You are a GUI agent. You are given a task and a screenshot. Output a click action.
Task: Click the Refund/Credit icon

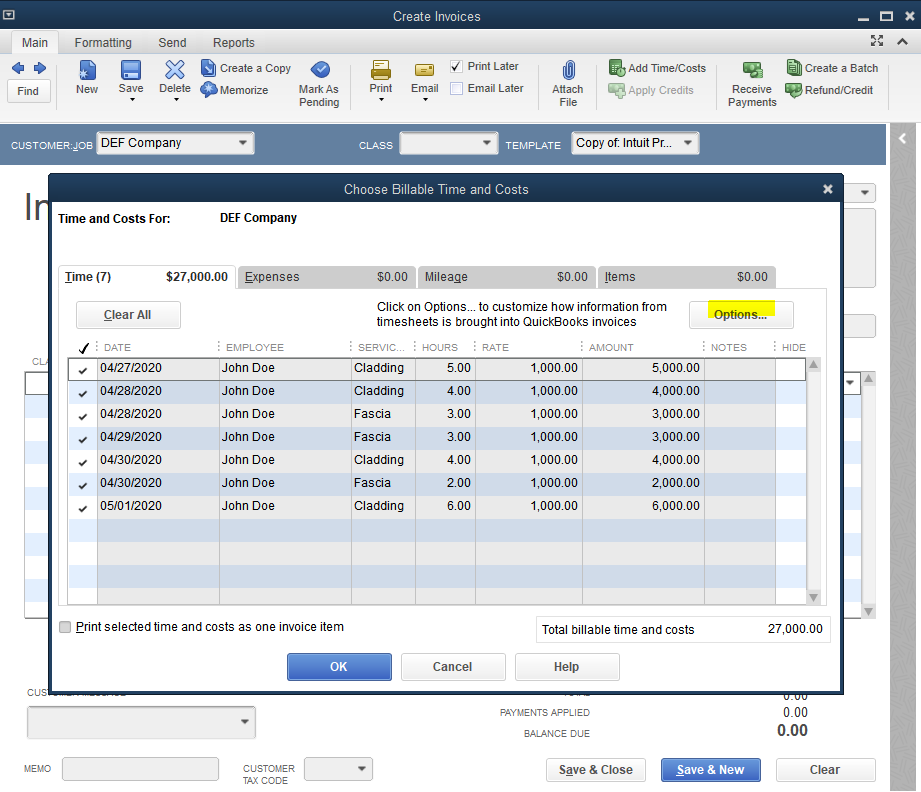coord(794,90)
